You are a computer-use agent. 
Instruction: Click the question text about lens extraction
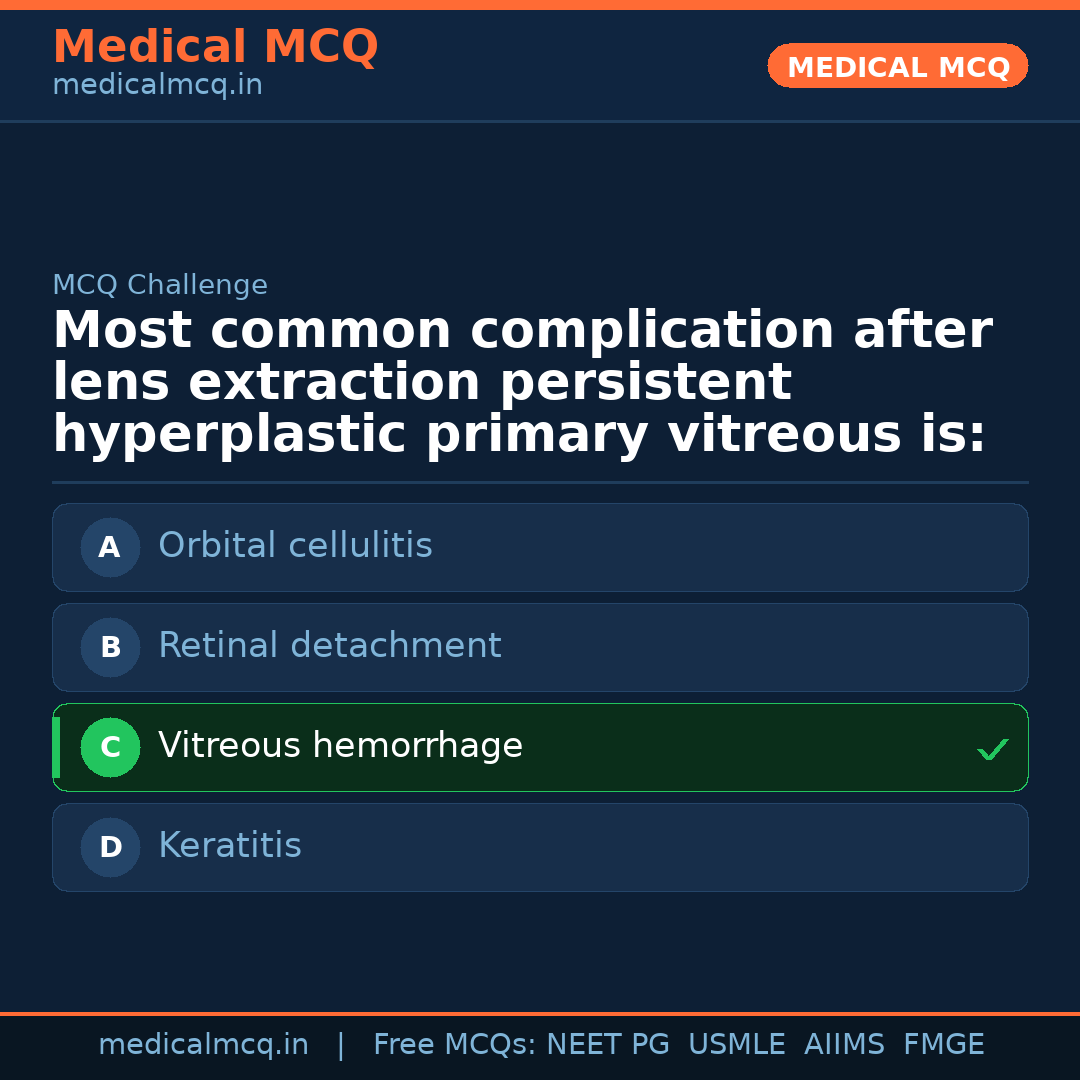(x=520, y=383)
